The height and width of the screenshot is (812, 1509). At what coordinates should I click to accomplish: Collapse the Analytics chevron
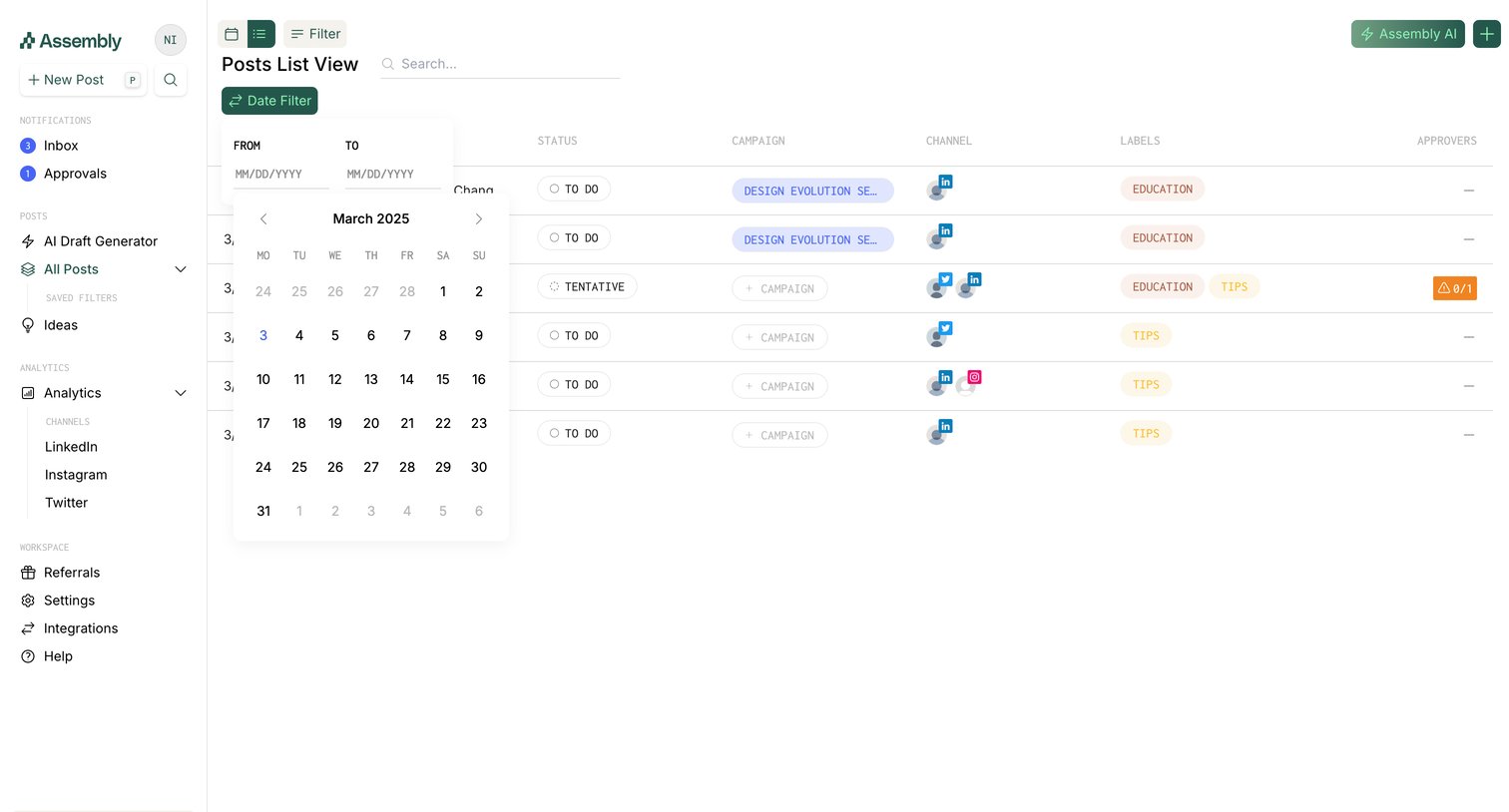tap(181, 393)
